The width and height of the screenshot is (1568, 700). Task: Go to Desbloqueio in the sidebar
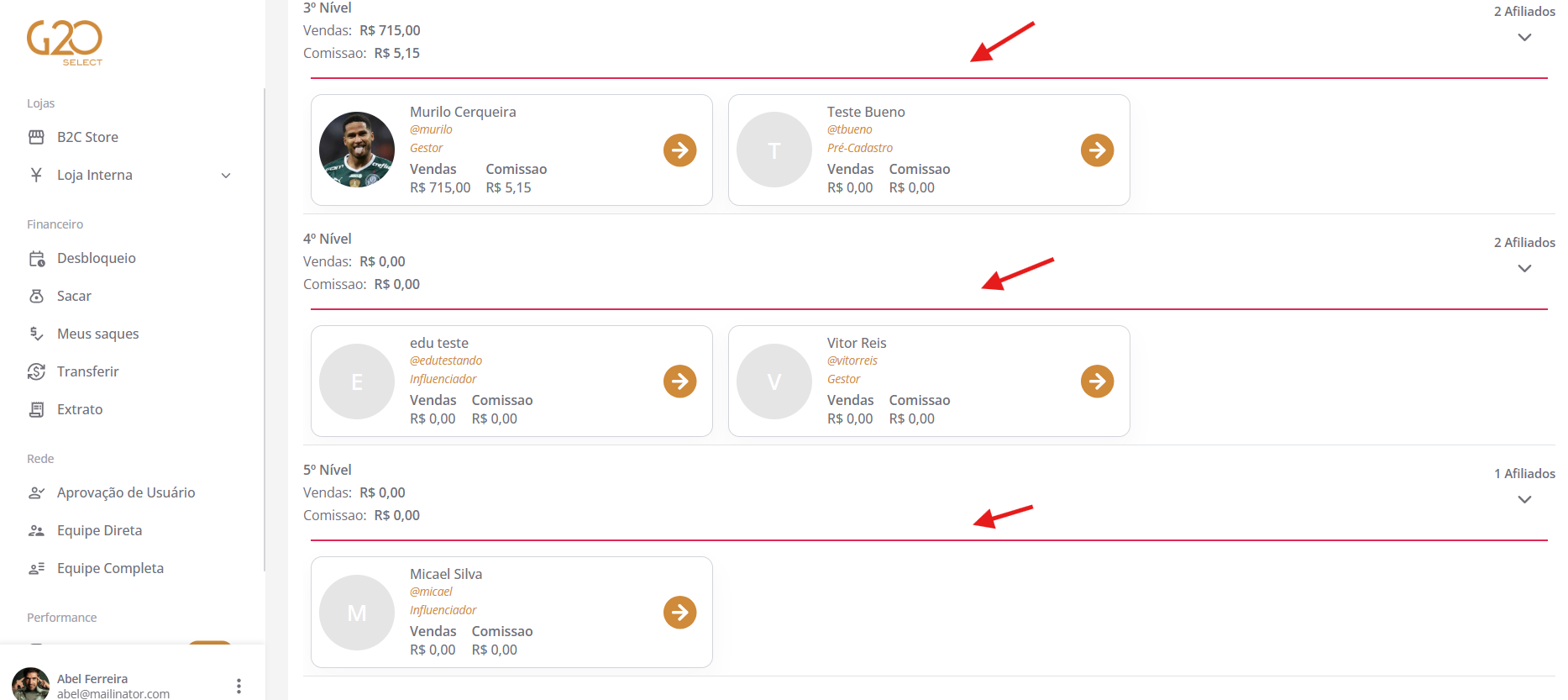coord(96,258)
